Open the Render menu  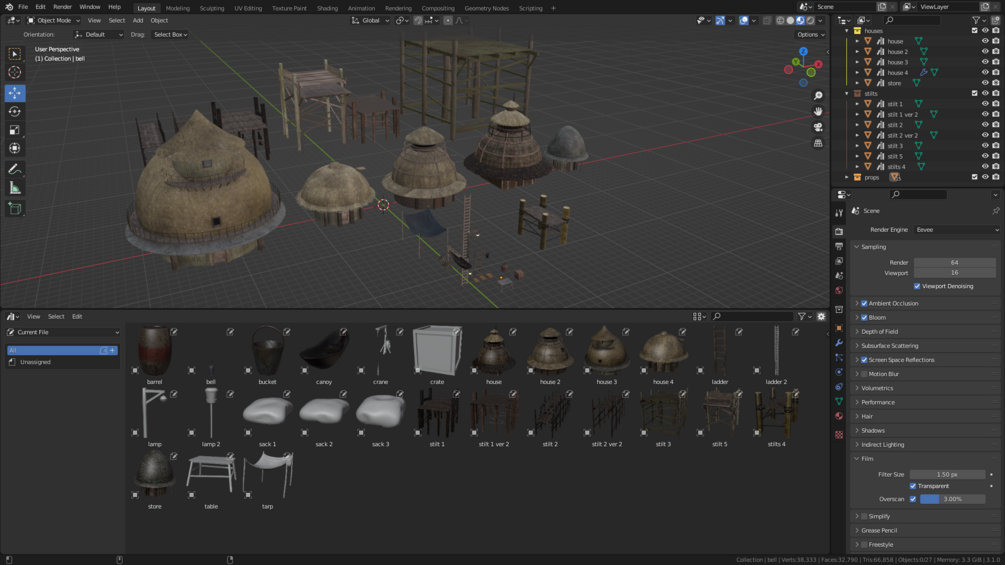click(x=62, y=7)
